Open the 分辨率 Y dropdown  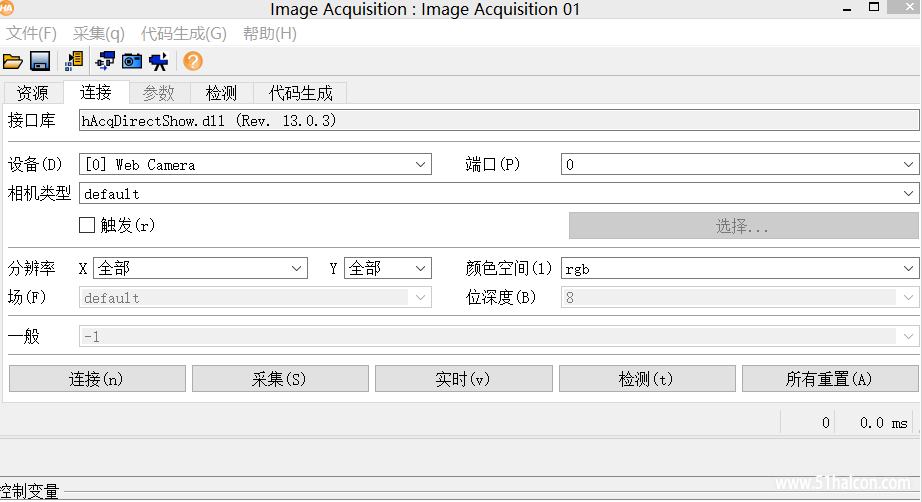pos(387,269)
